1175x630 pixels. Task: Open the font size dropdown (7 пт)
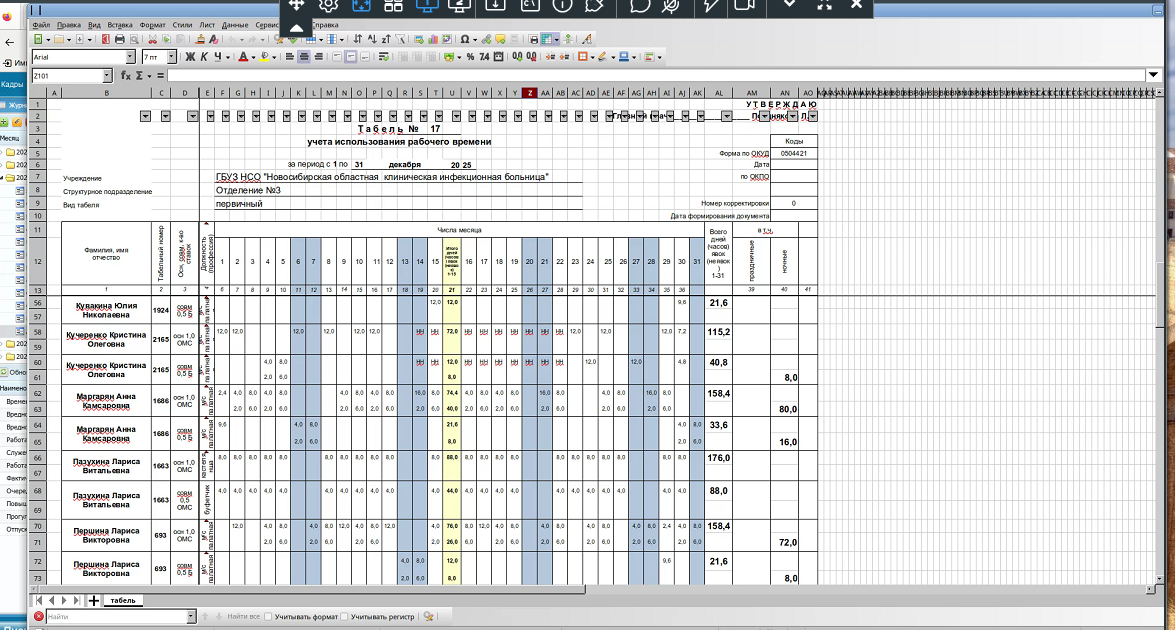coord(172,57)
